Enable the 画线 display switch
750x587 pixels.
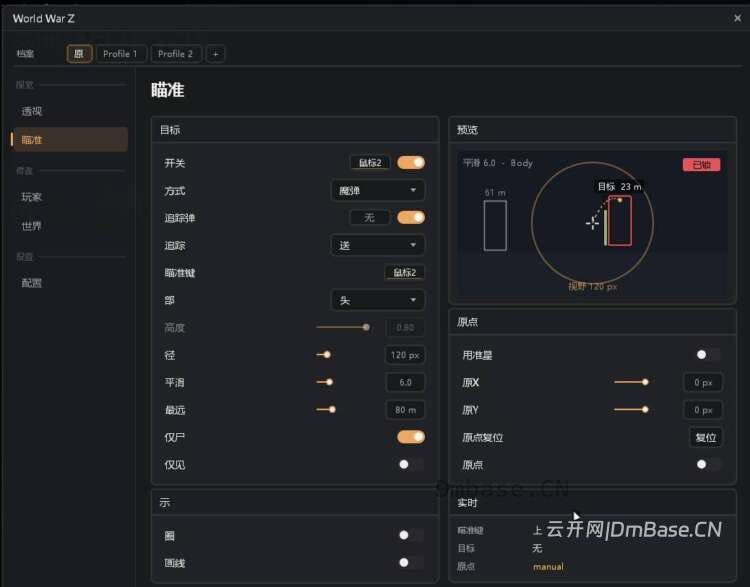pos(411,563)
